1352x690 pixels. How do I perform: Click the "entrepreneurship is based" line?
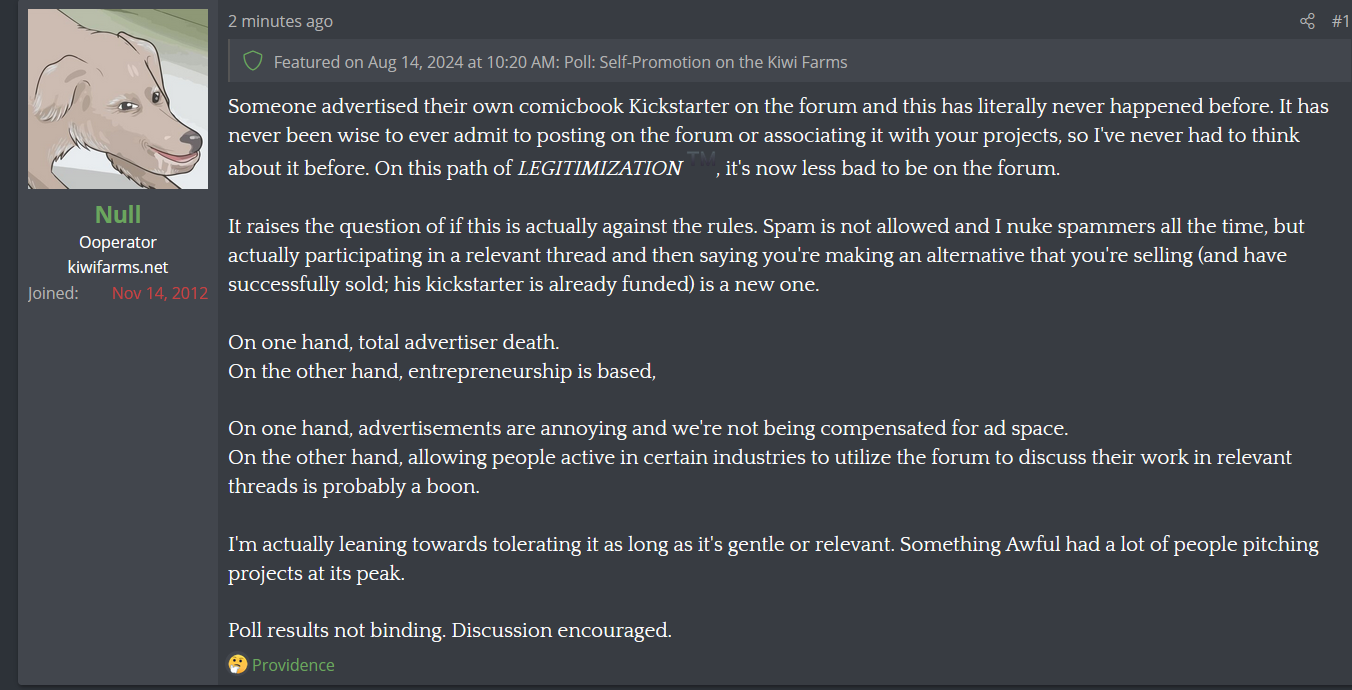(442, 371)
